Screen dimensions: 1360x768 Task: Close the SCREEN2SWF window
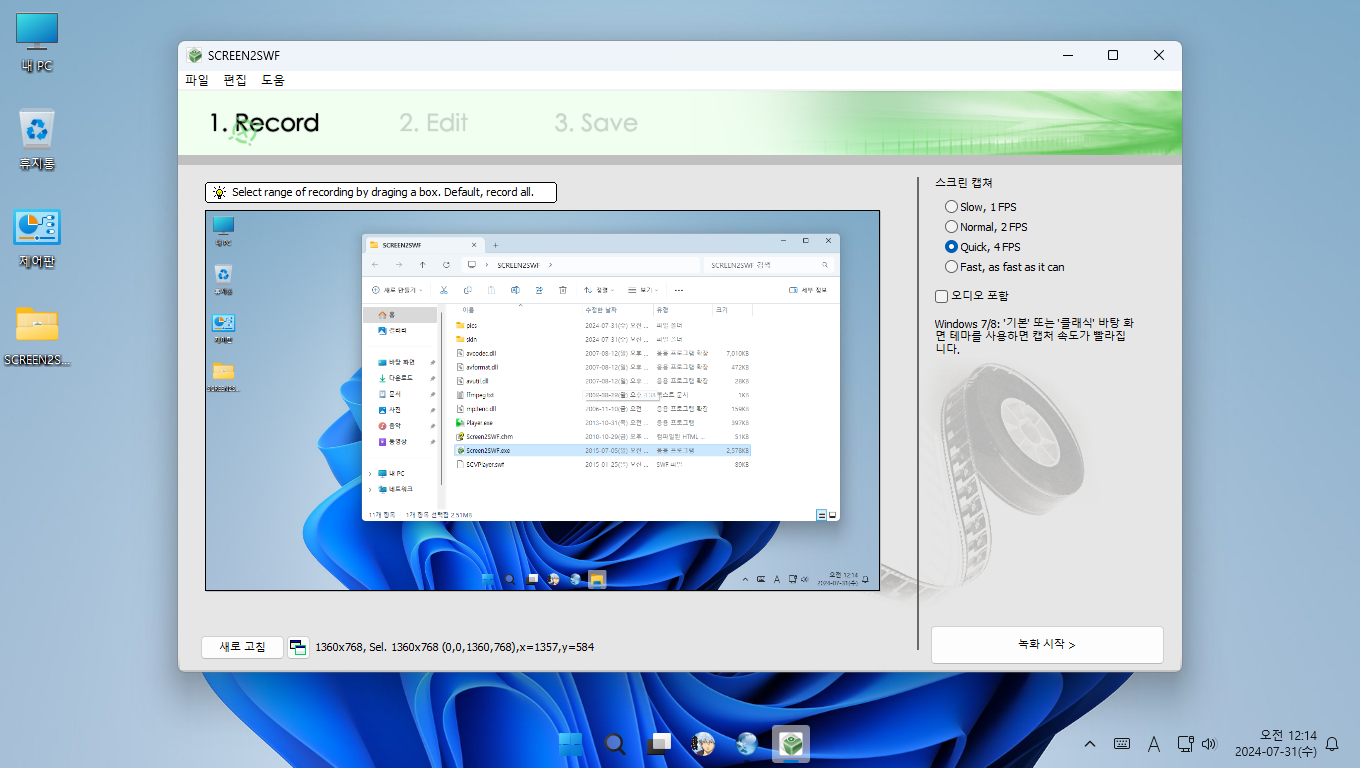[x=1159, y=55]
